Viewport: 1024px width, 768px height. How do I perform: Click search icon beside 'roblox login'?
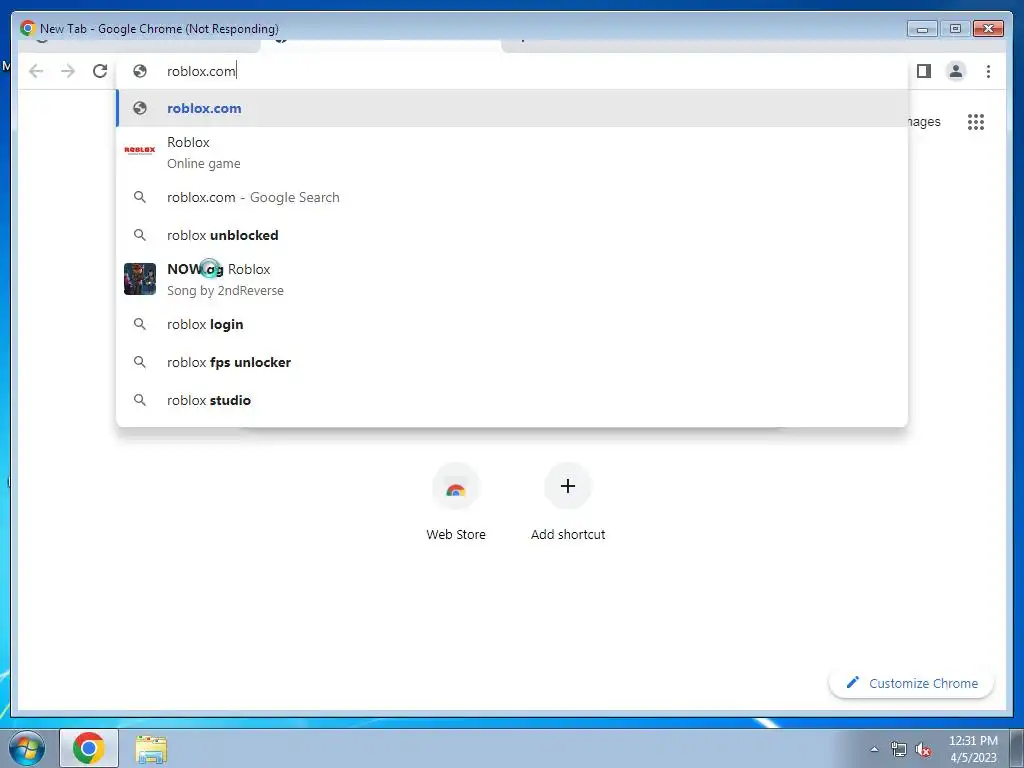click(140, 324)
